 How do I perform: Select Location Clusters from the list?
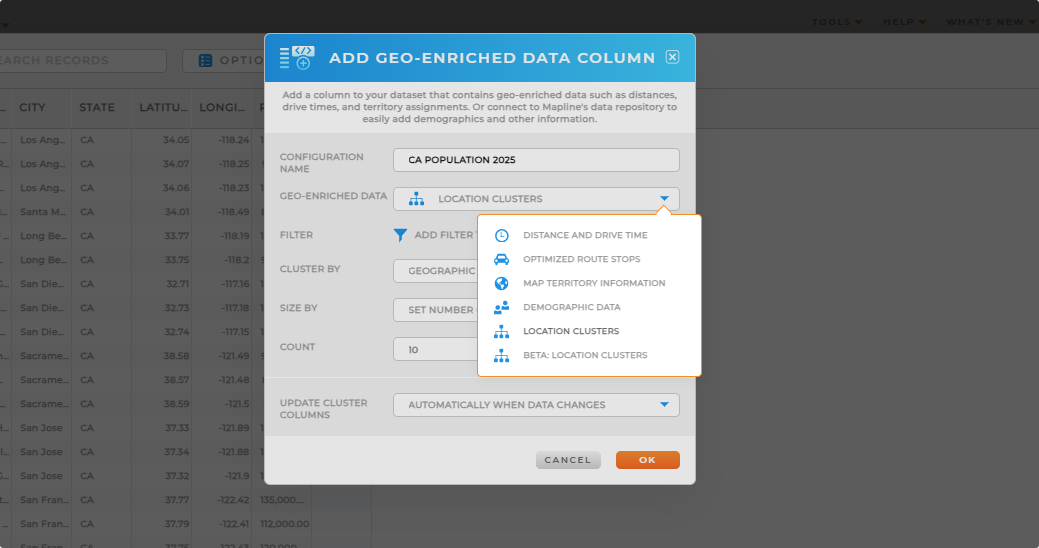(x=570, y=331)
